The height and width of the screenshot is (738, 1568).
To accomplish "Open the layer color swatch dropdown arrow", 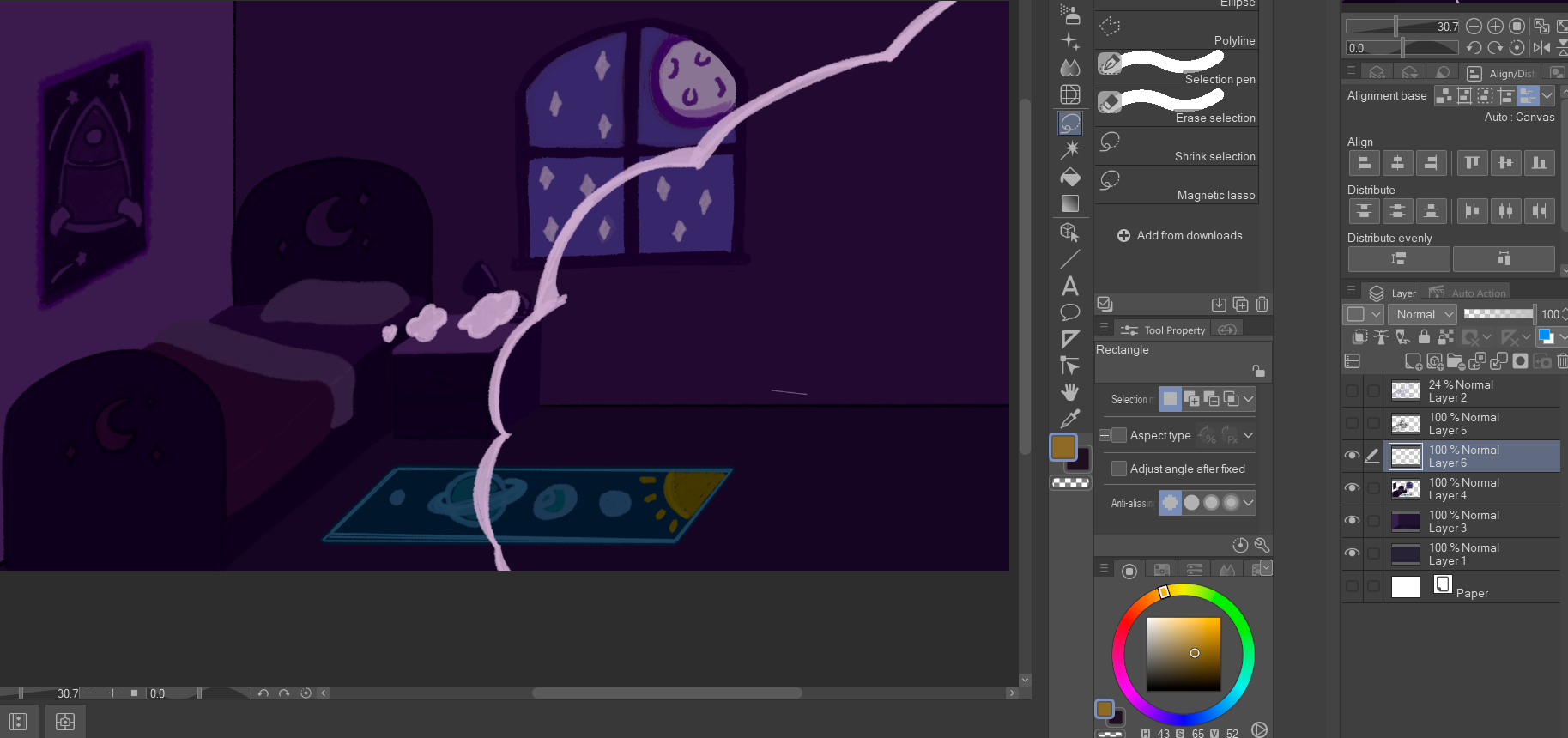I will pos(1563,336).
